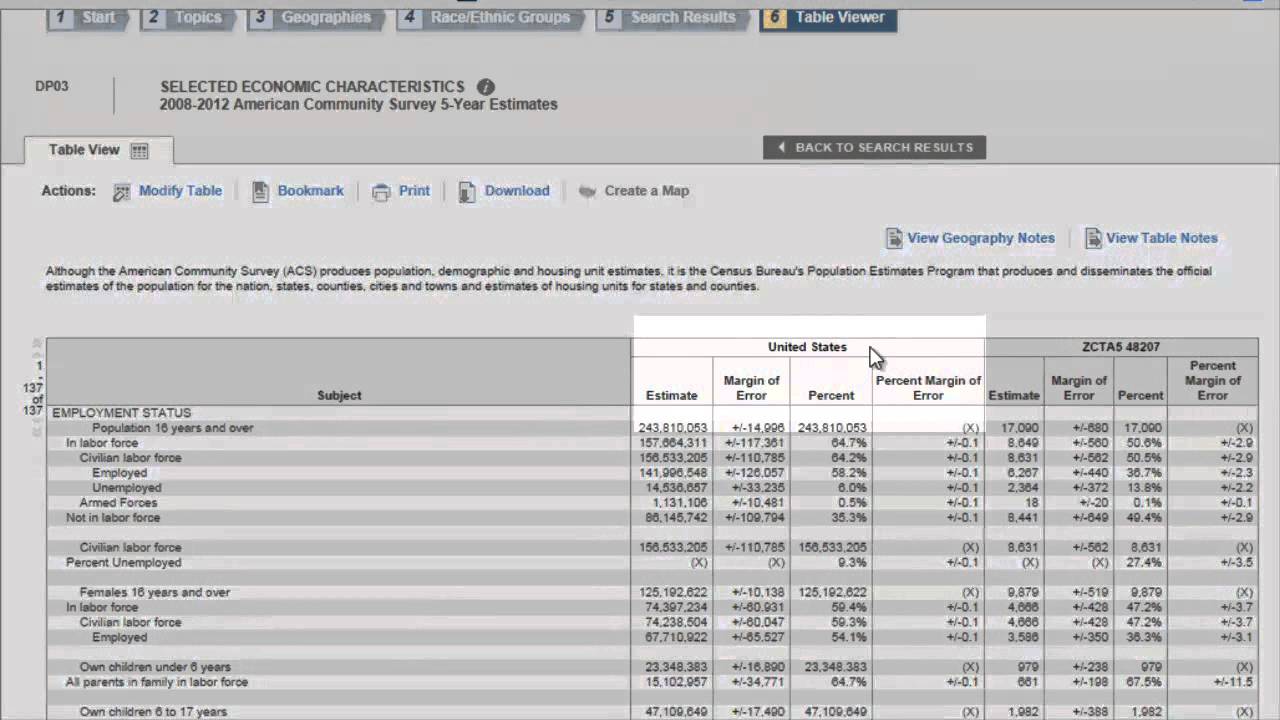Click the EMPLOYMENT STATUS row label
Image resolution: width=1280 pixels, height=720 pixels.
click(x=121, y=413)
